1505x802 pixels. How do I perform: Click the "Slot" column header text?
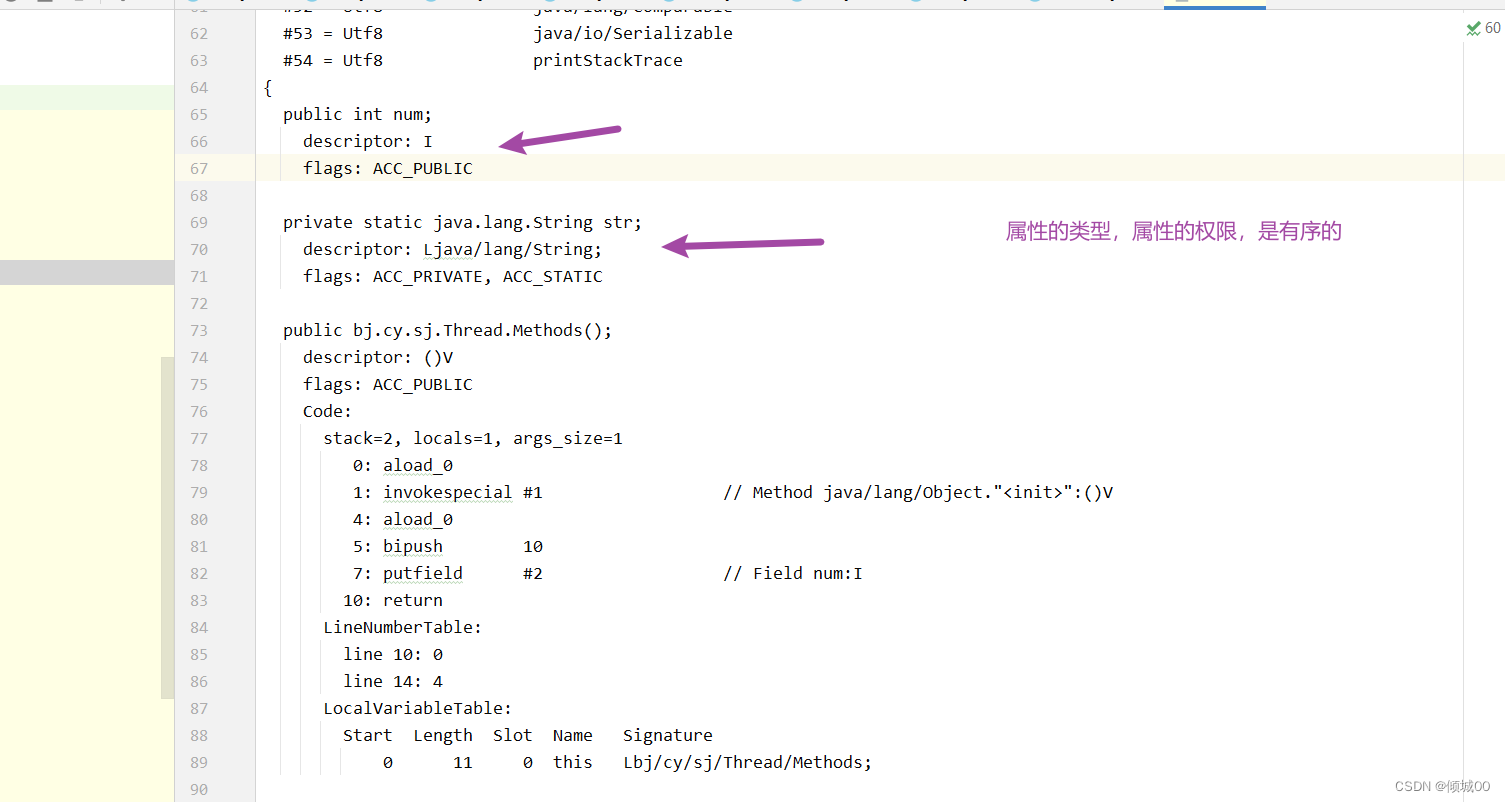click(513, 735)
